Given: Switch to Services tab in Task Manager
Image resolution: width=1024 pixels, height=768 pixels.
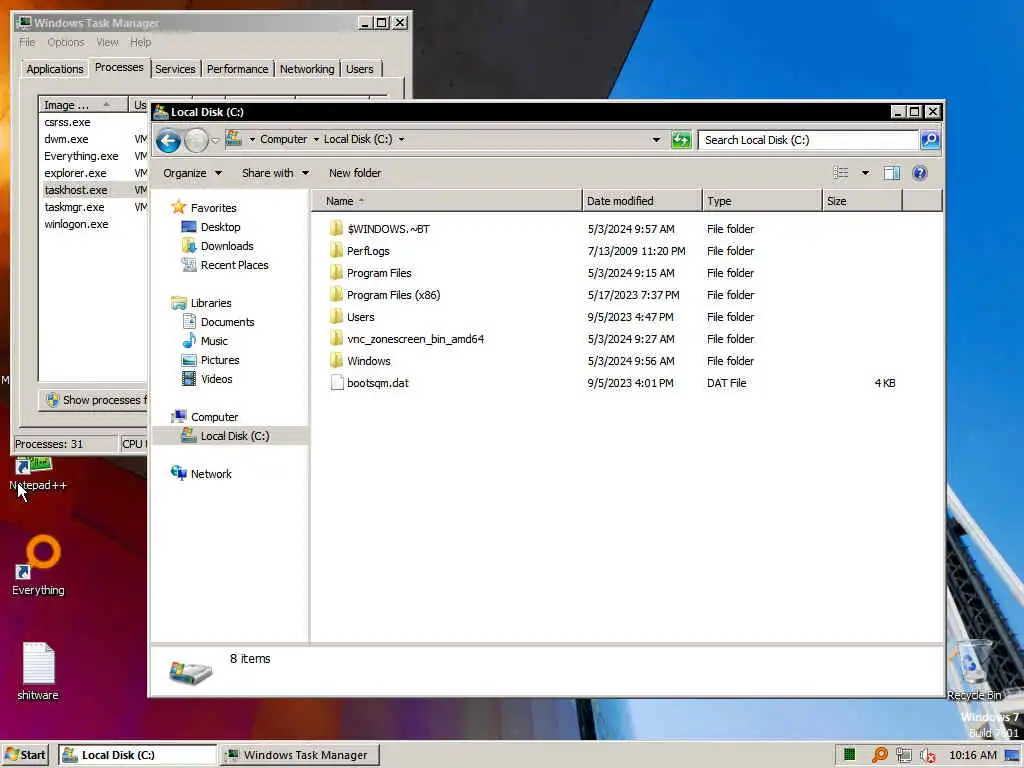Looking at the screenshot, I should (175, 69).
